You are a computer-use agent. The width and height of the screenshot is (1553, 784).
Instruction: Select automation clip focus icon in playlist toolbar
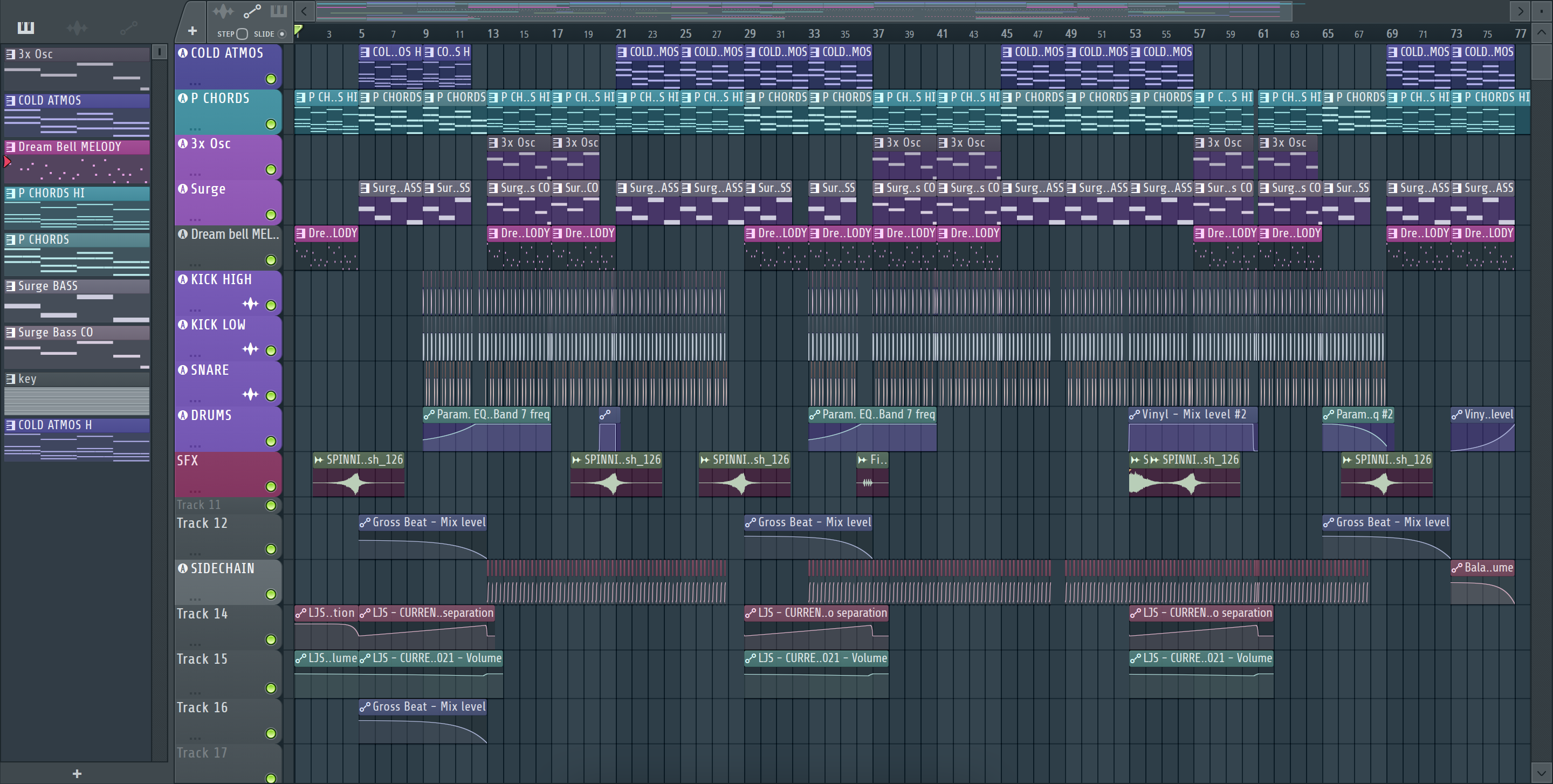click(252, 11)
